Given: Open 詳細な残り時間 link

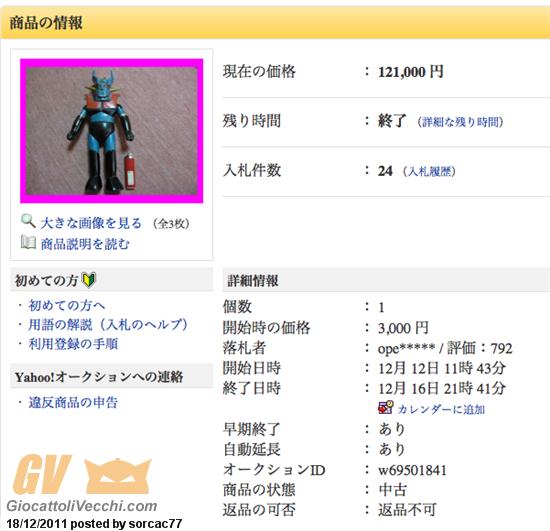Looking at the screenshot, I should coord(461,122).
